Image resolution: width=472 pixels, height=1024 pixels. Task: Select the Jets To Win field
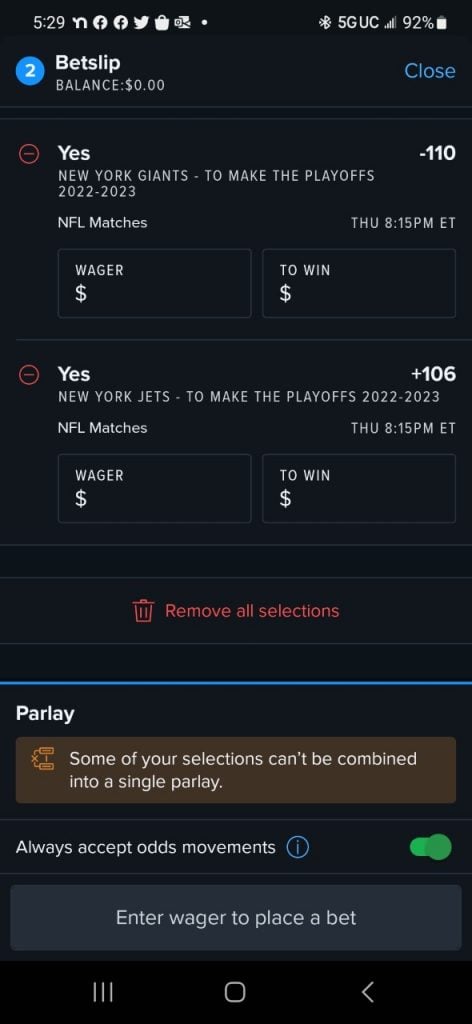click(x=359, y=488)
